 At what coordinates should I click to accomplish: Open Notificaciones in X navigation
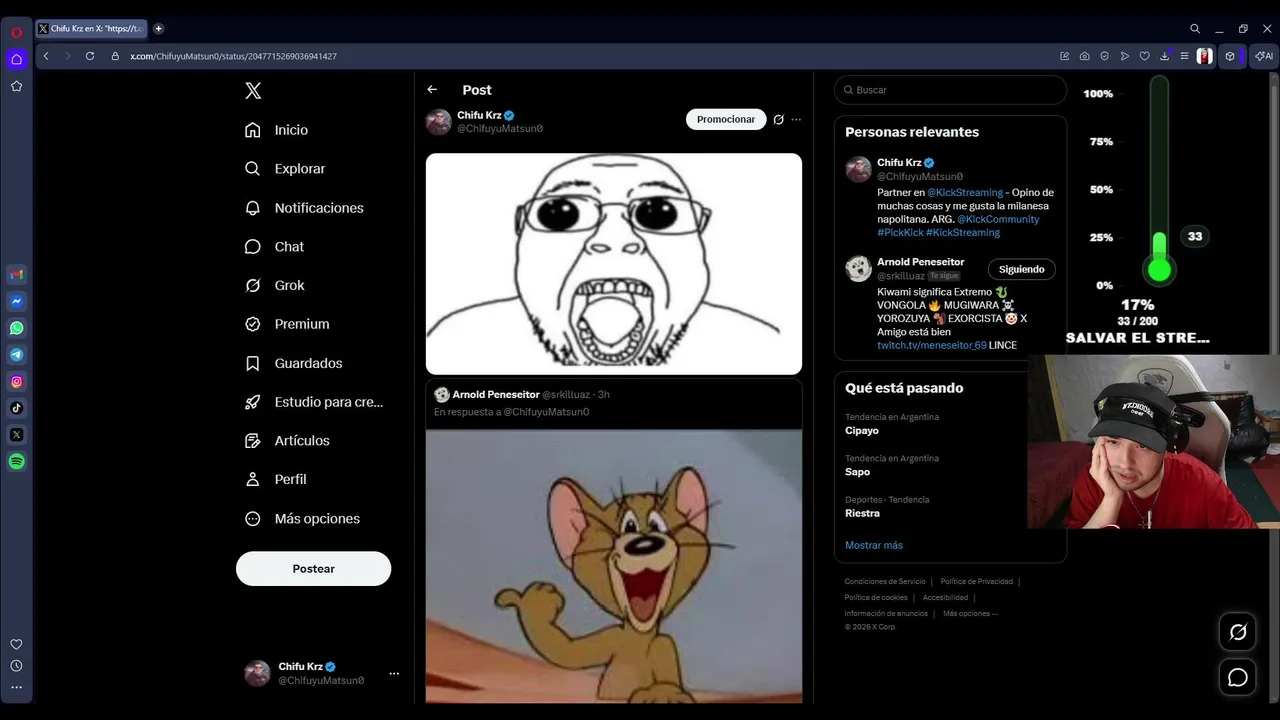pos(305,208)
